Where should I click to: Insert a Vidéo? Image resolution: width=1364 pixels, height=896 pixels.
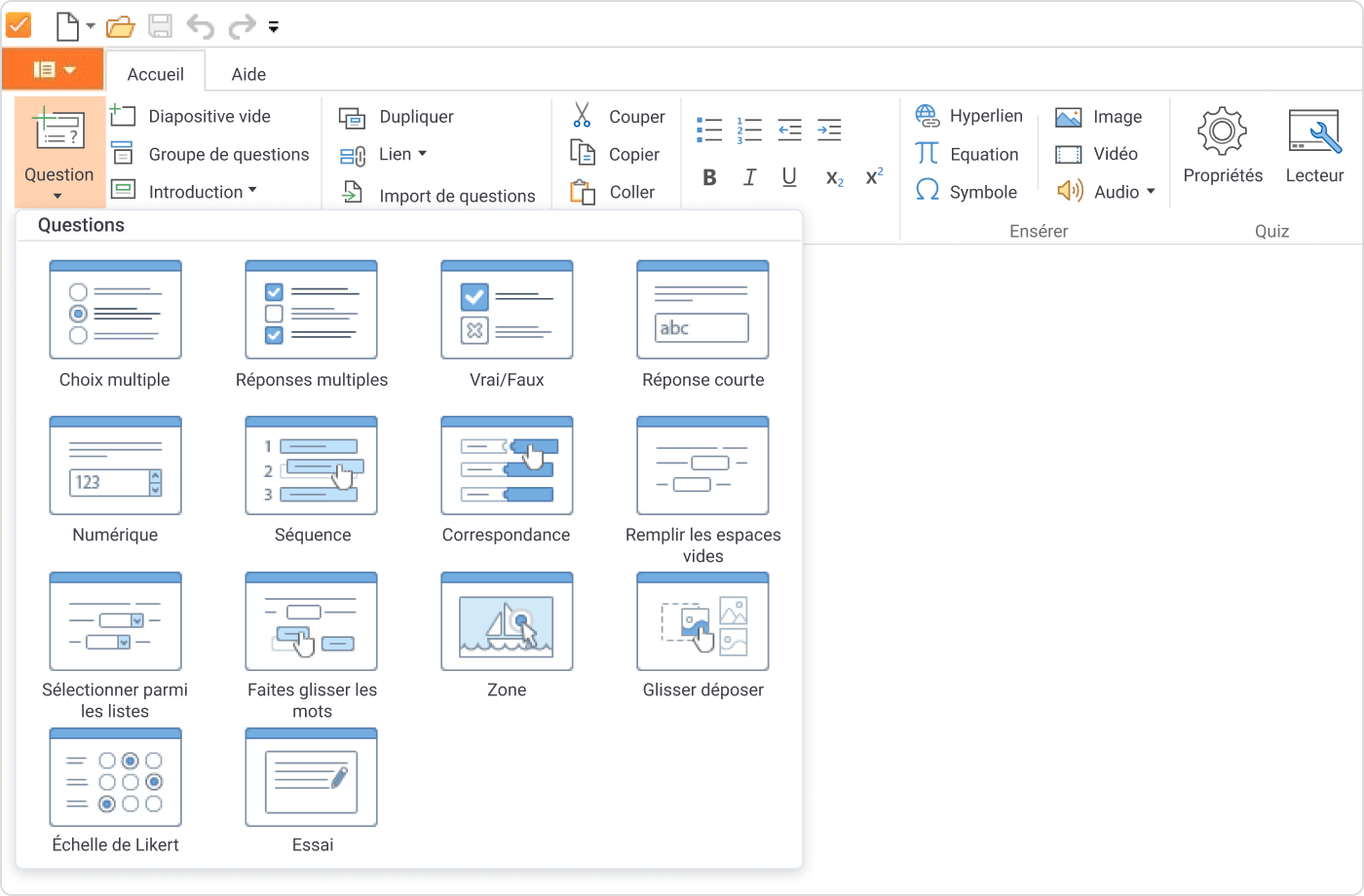pos(1097,154)
